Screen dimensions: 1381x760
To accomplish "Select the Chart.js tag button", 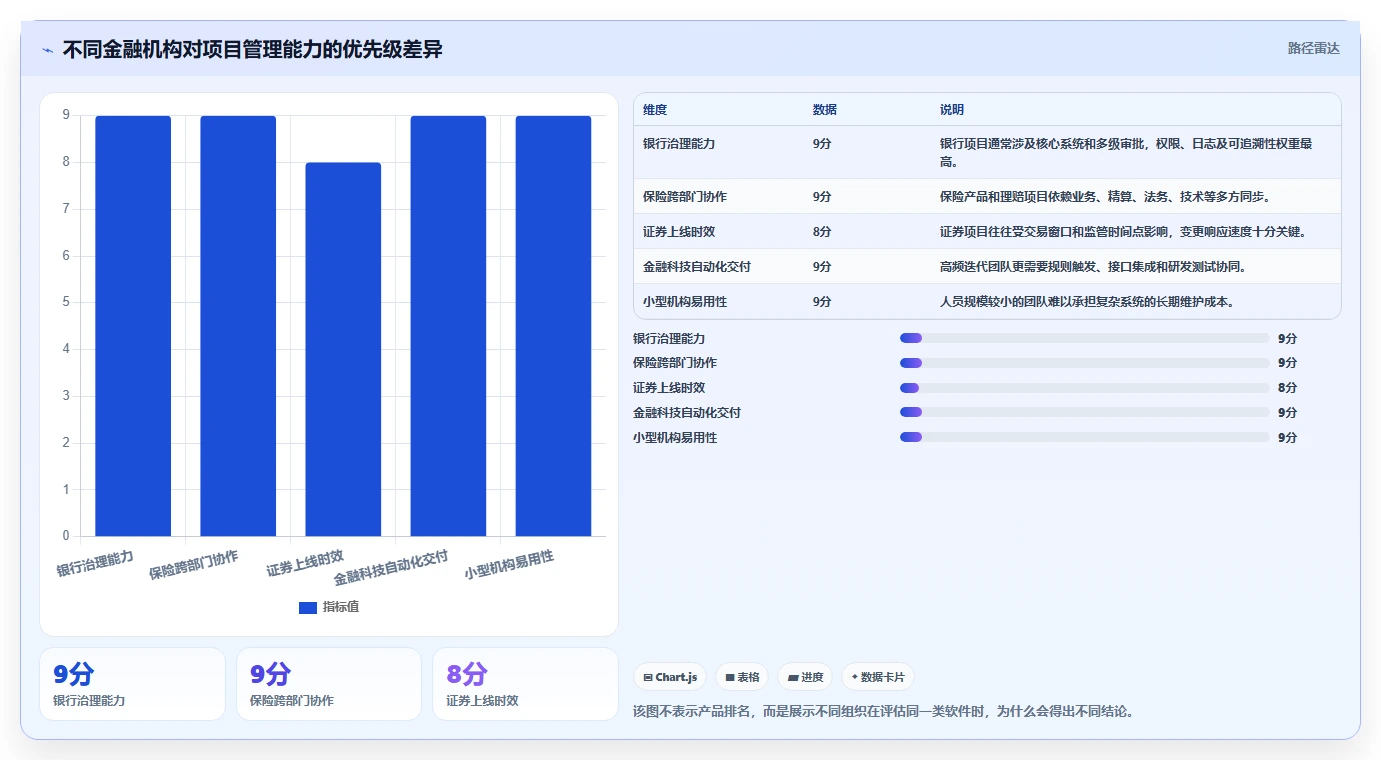I will click(x=670, y=677).
